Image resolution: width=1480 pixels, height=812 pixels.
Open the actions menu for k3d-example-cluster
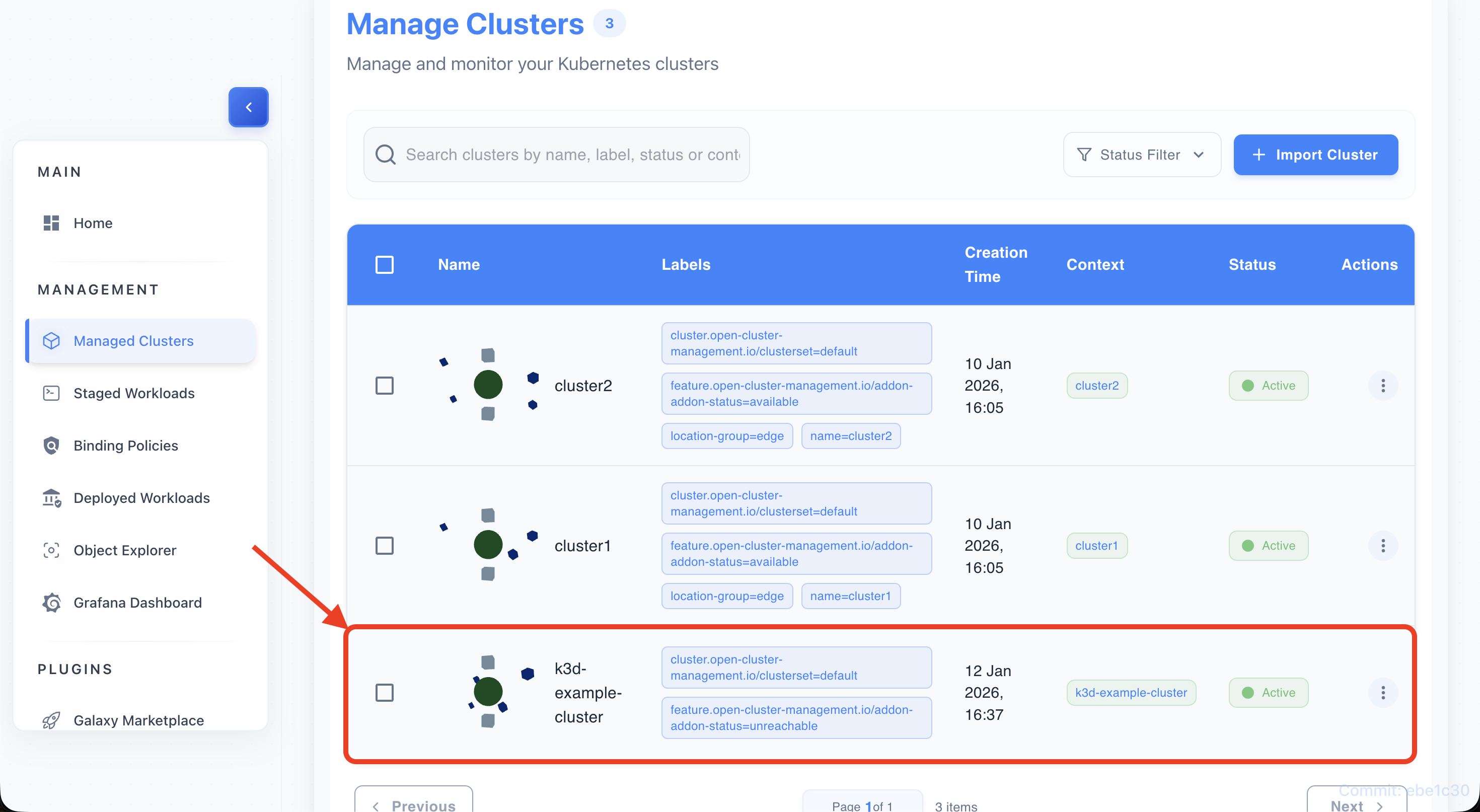1383,693
